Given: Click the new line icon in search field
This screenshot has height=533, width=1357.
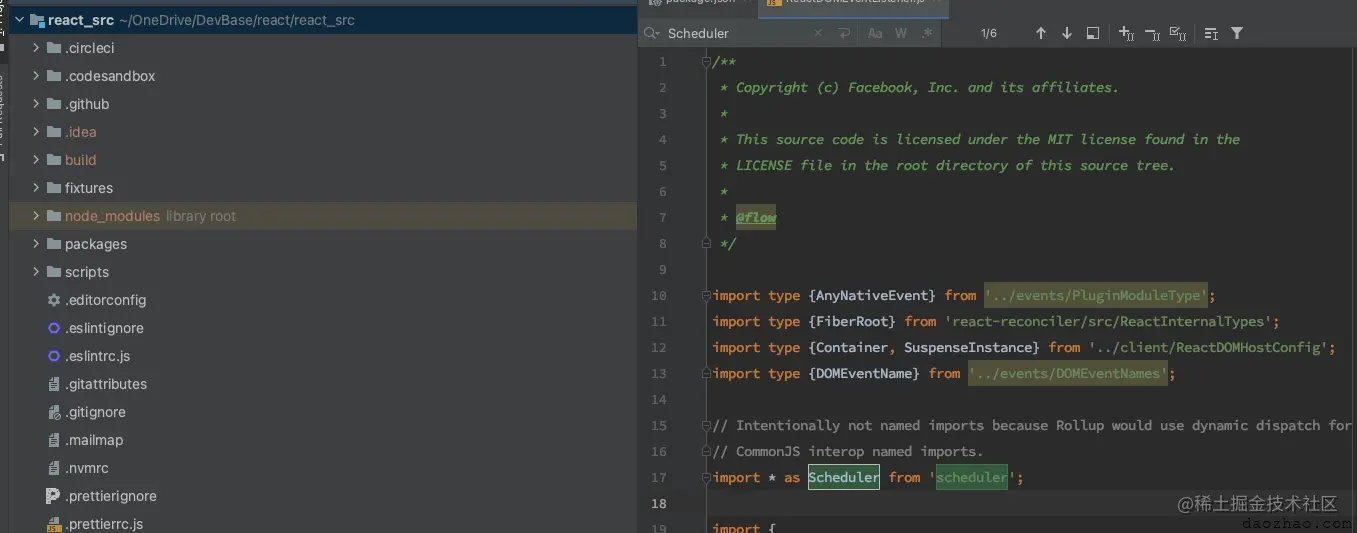Looking at the screenshot, I should (844, 33).
